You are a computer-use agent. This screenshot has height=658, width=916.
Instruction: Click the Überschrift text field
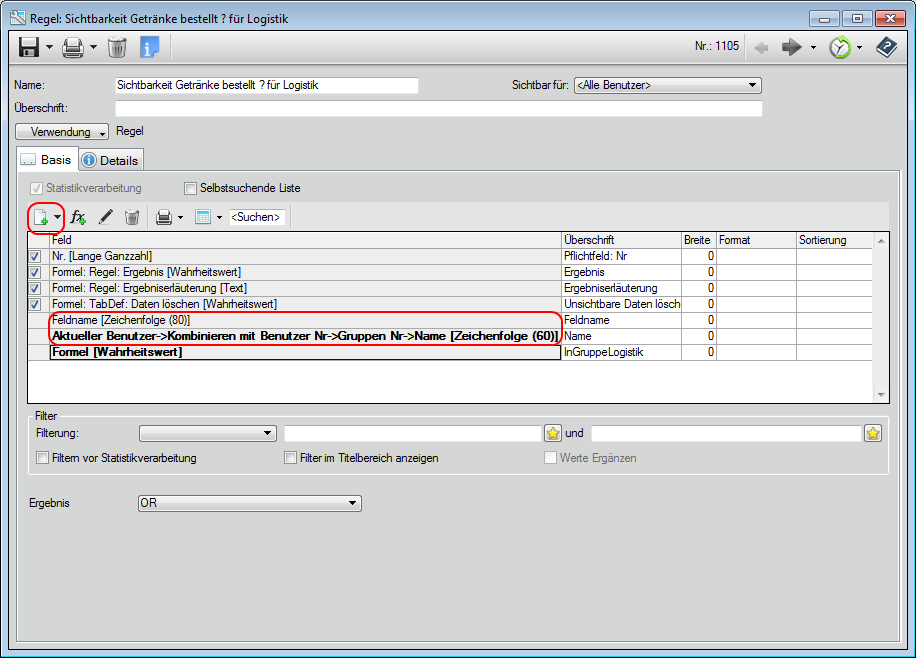(x=438, y=109)
